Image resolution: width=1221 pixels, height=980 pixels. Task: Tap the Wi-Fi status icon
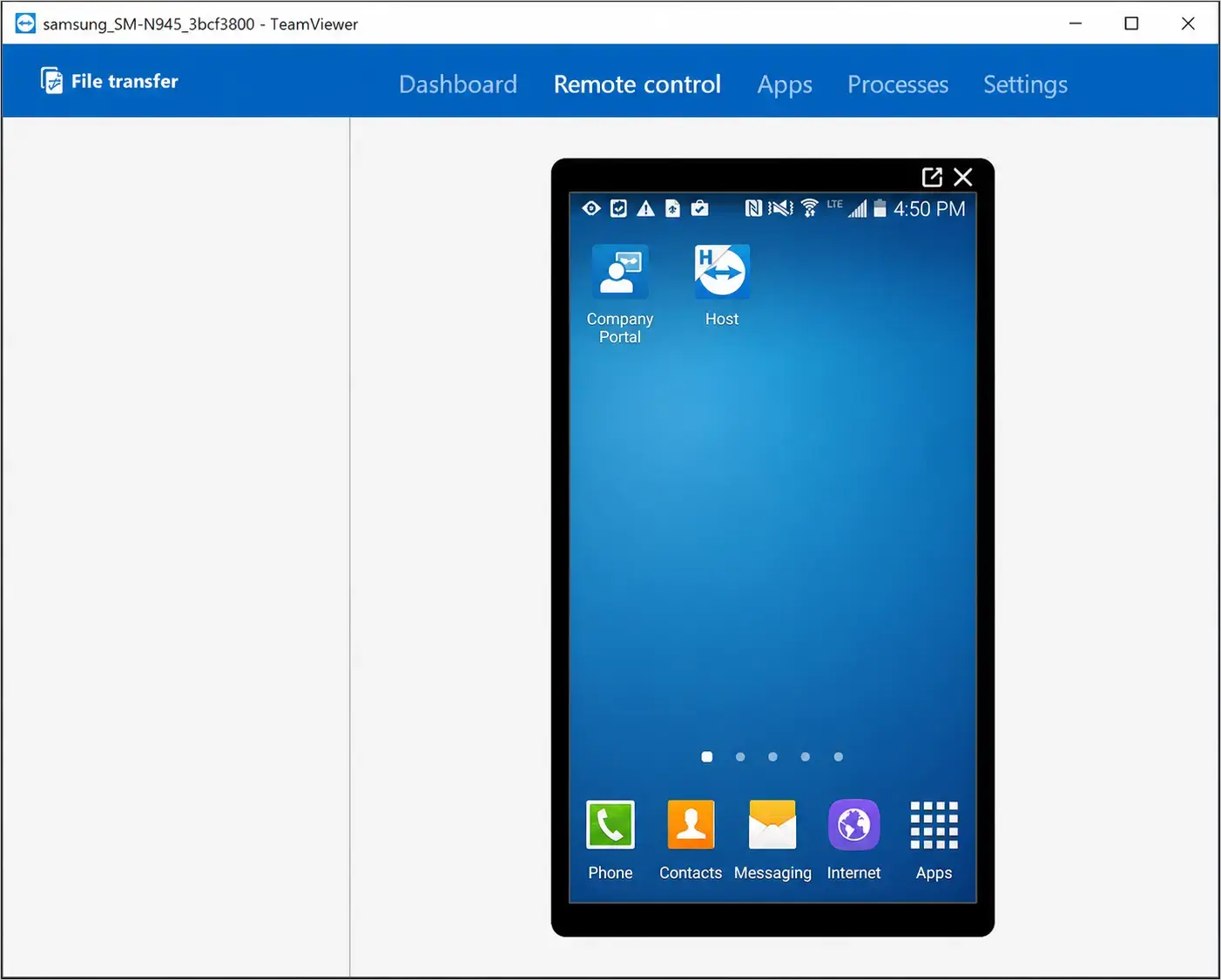click(810, 208)
